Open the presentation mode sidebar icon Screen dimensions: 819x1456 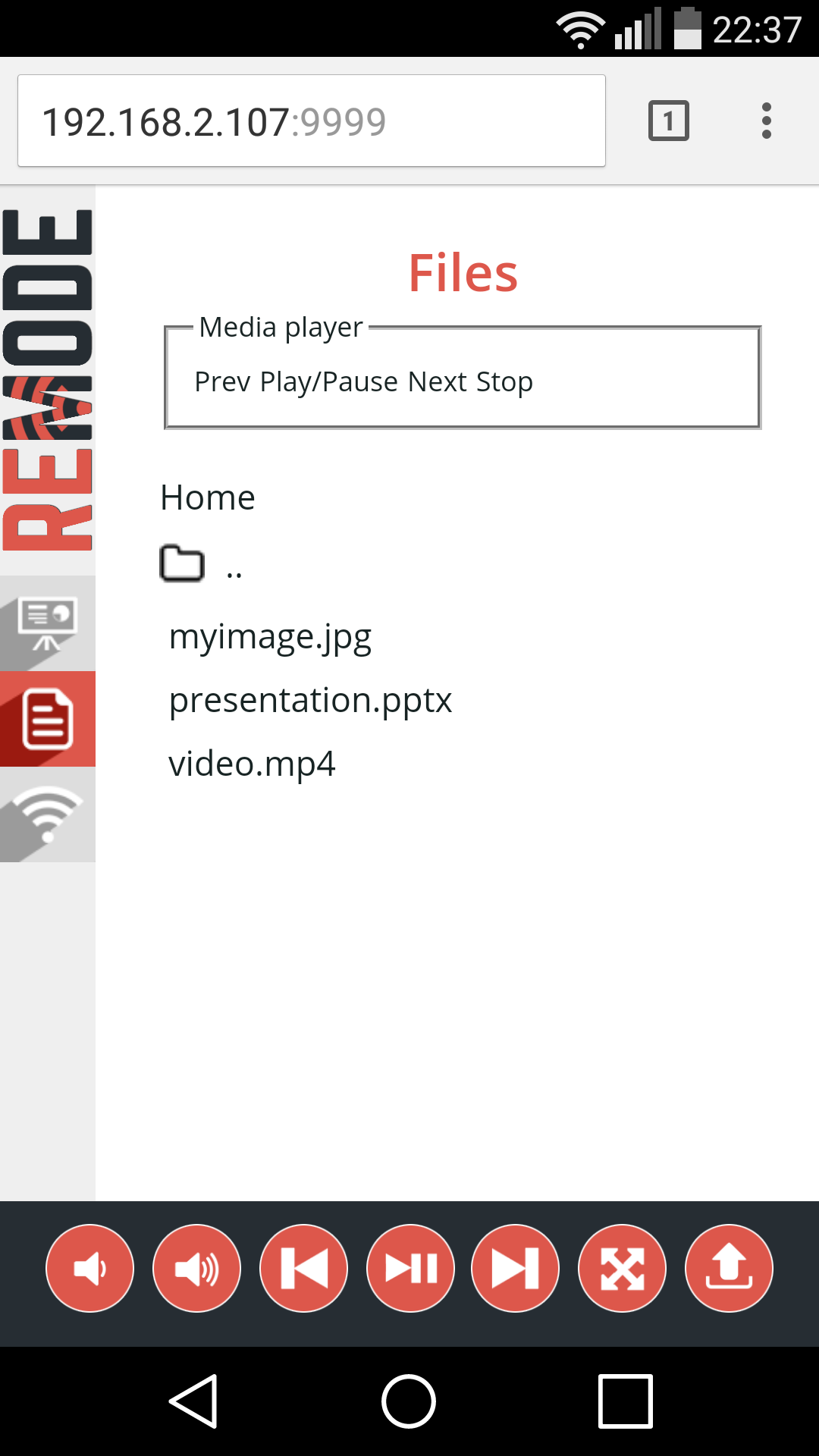[48, 623]
